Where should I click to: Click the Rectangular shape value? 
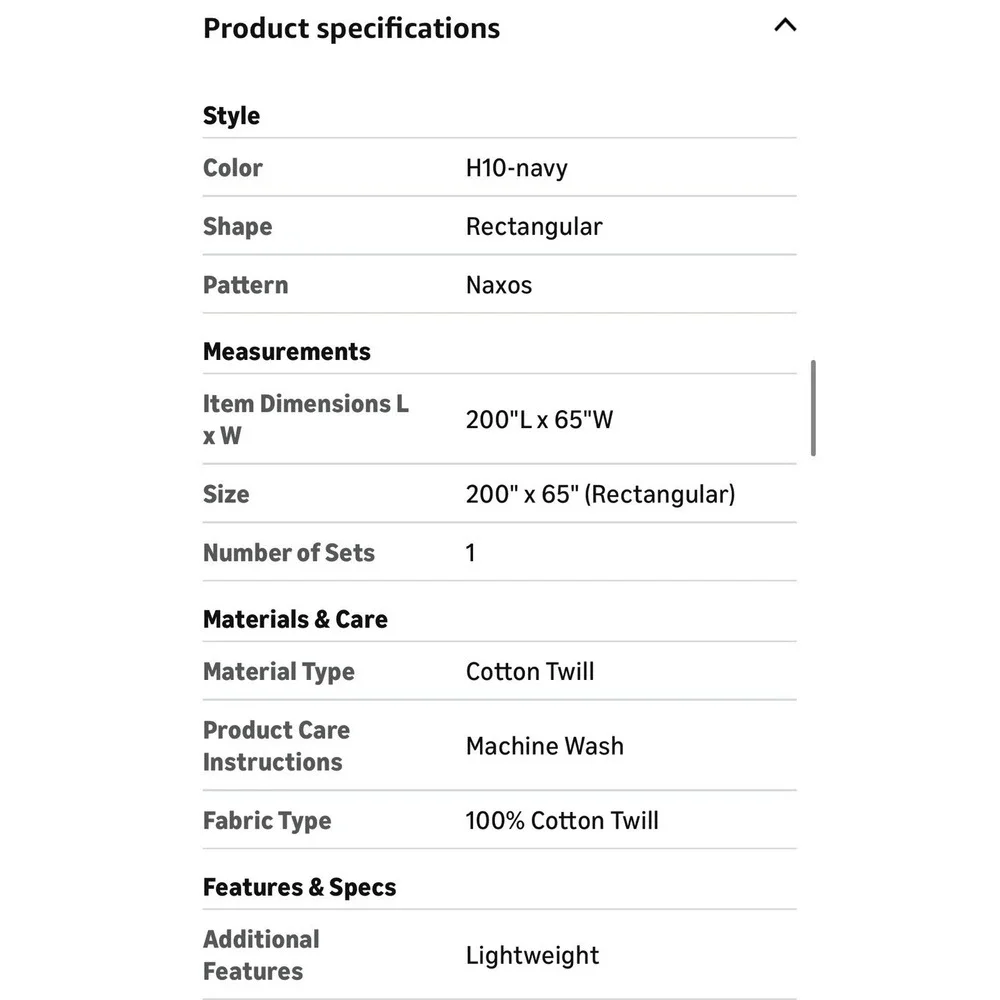[534, 227]
